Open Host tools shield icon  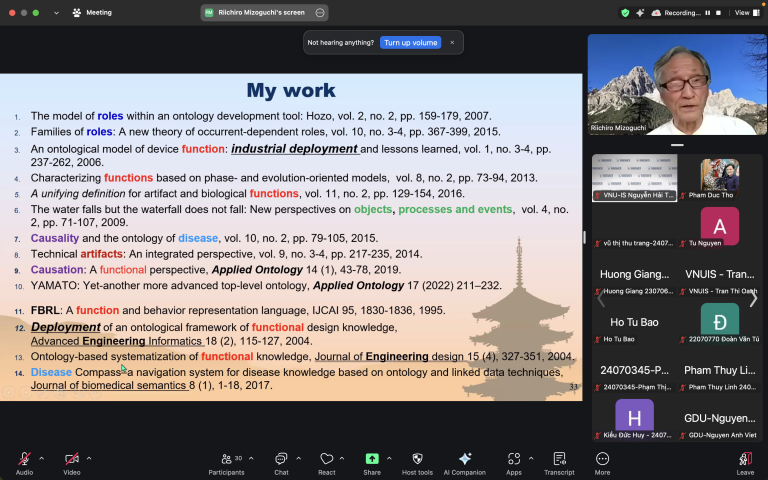pos(417,459)
